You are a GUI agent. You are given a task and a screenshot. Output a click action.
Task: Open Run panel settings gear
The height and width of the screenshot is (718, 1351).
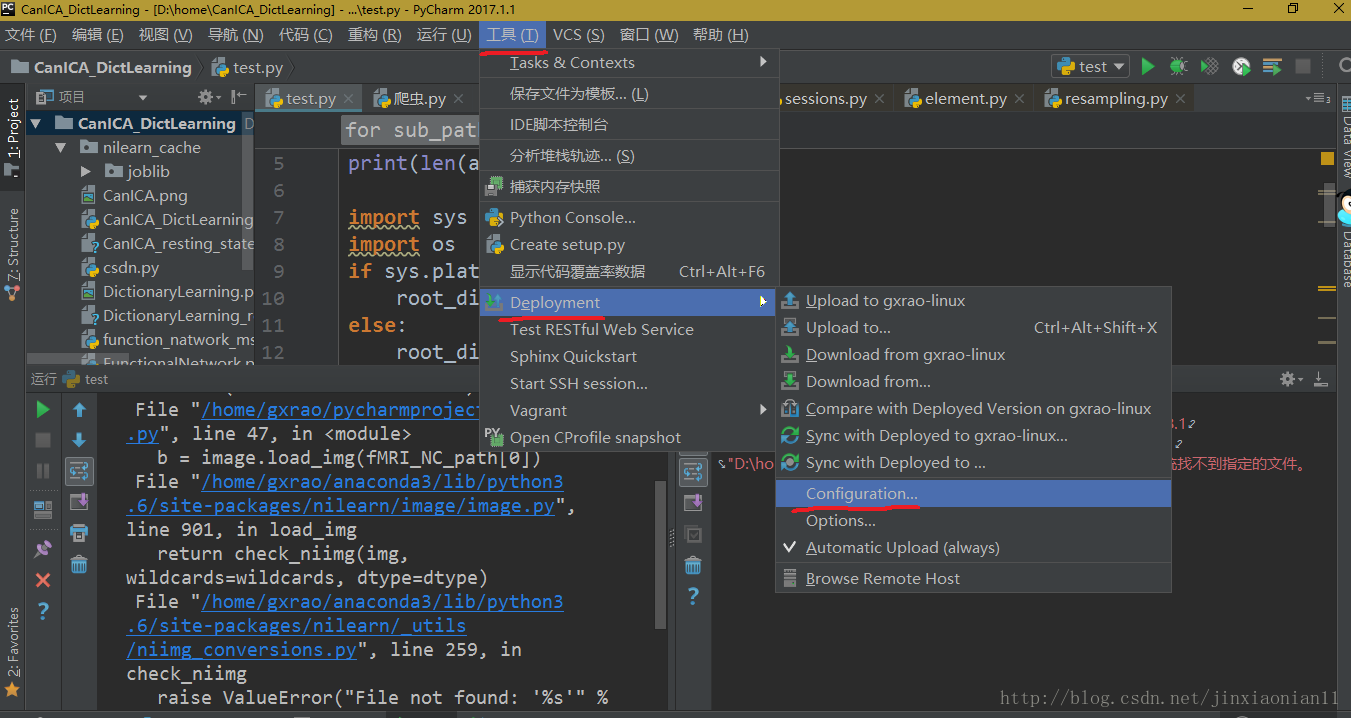point(1290,379)
